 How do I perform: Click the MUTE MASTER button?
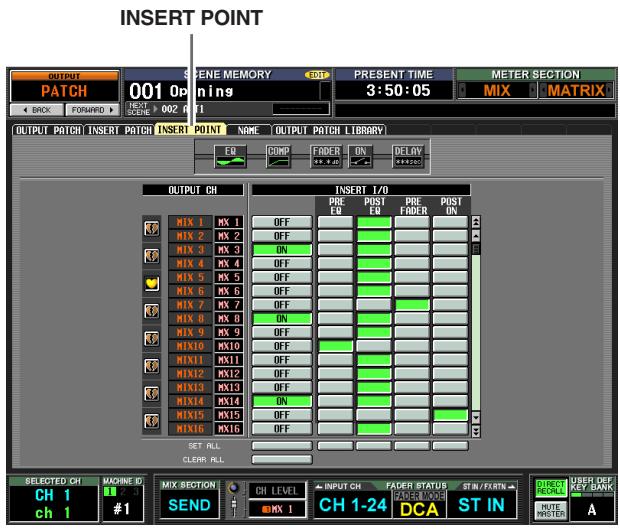click(551, 510)
